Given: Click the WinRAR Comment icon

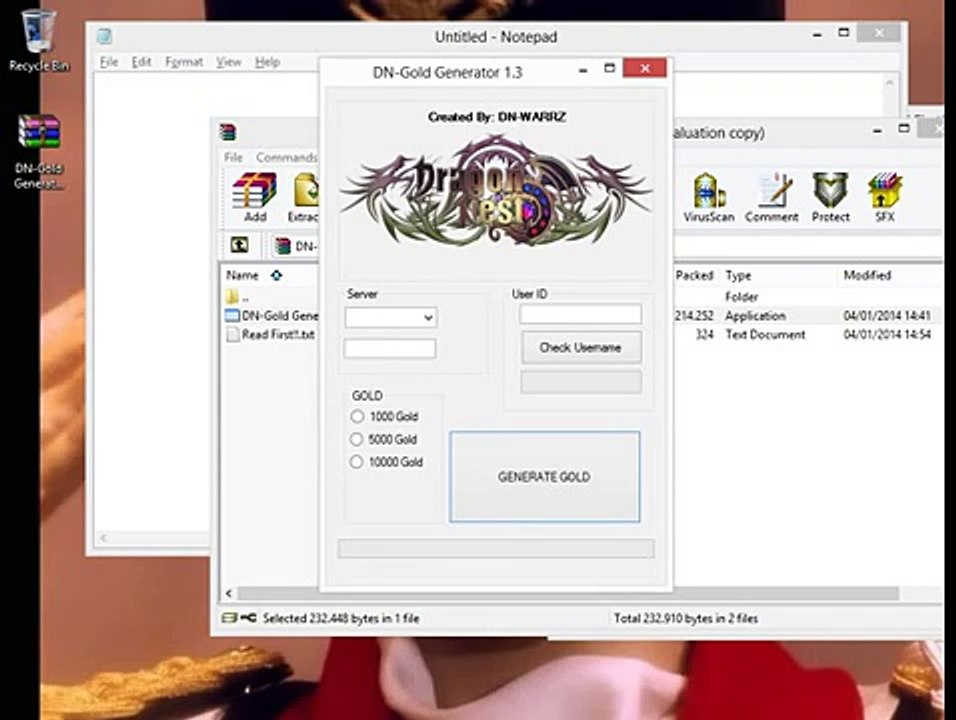Looking at the screenshot, I should coord(771,197).
